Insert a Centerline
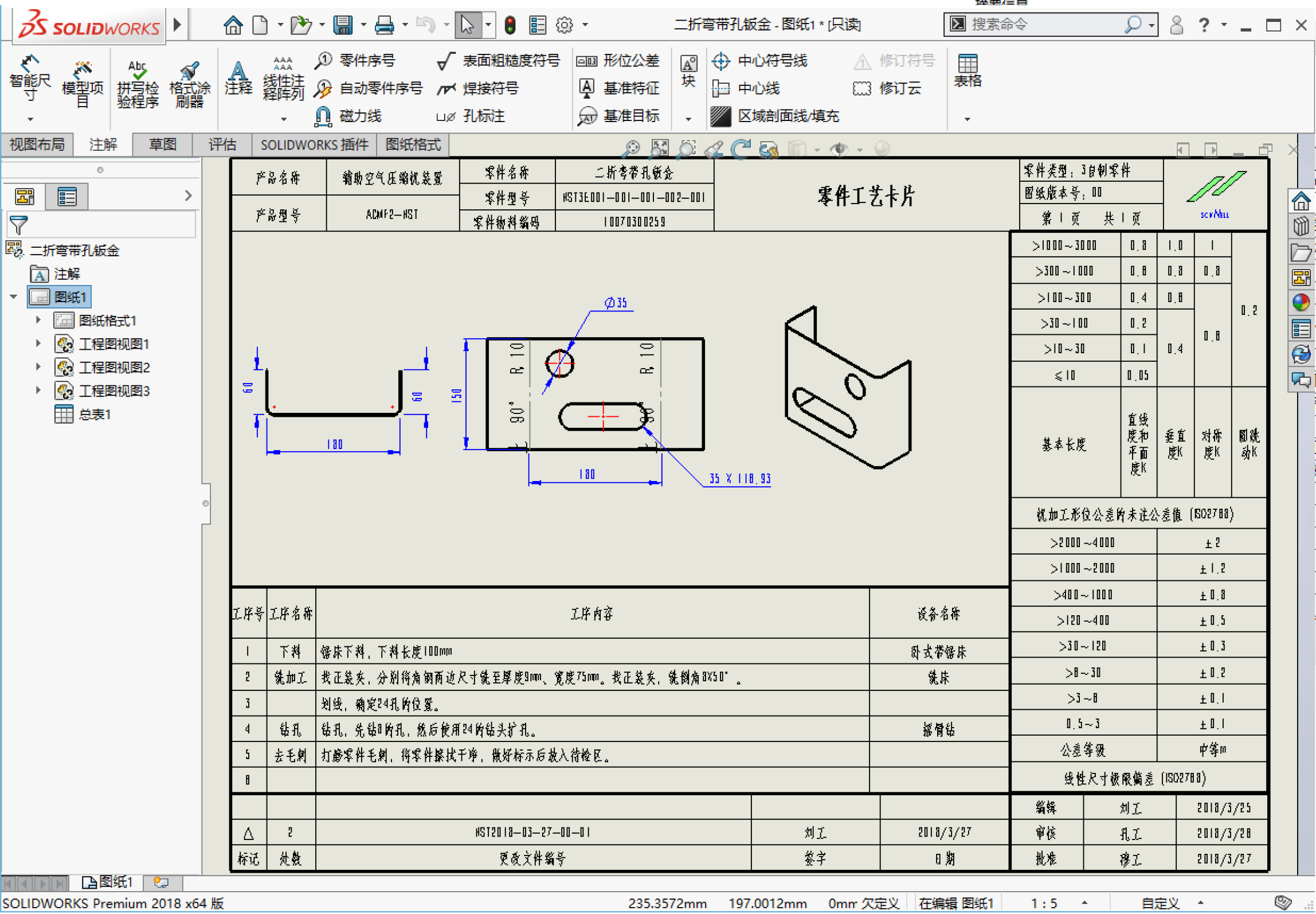This screenshot has height=914, width=1316. click(x=745, y=88)
